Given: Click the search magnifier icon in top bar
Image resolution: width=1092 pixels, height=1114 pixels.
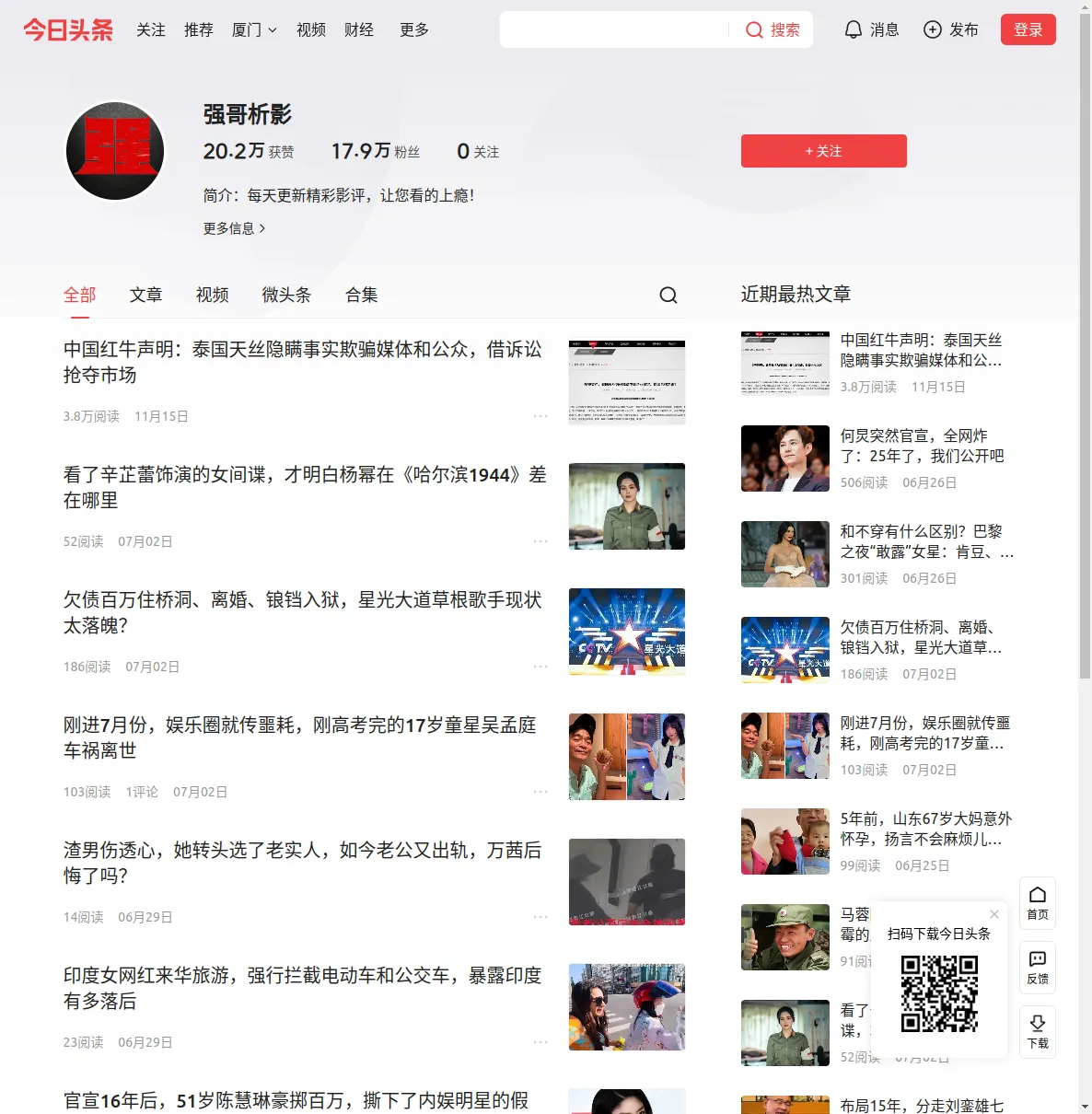Looking at the screenshot, I should 754,30.
